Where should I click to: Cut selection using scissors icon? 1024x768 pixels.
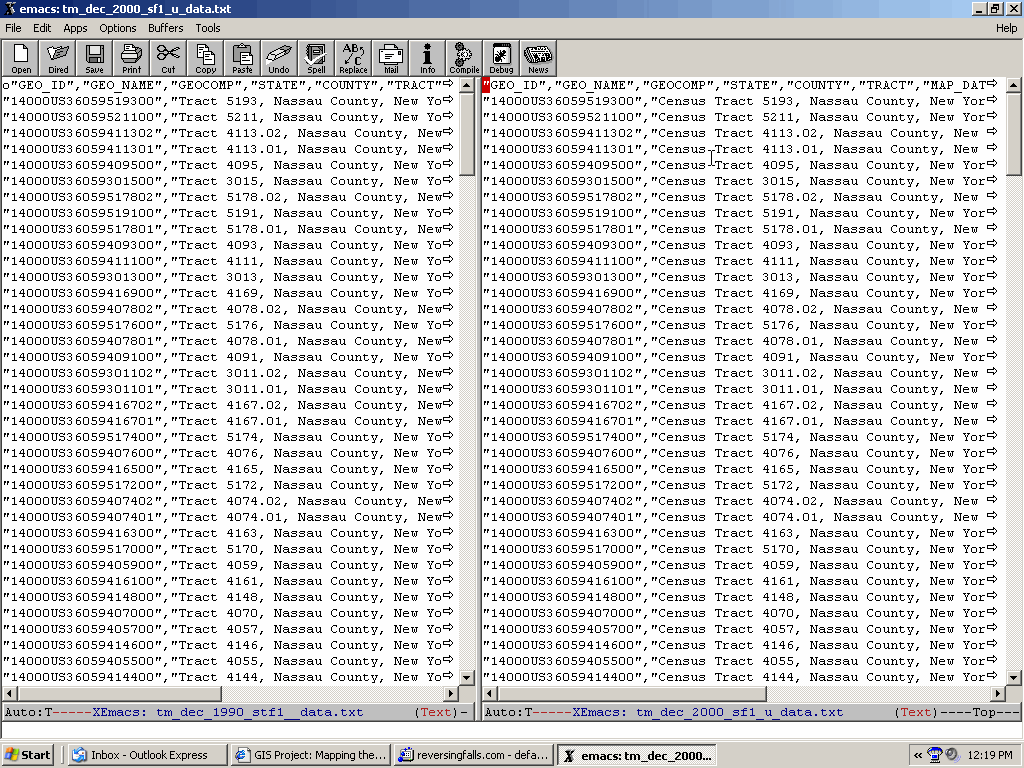(x=168, y=58)
